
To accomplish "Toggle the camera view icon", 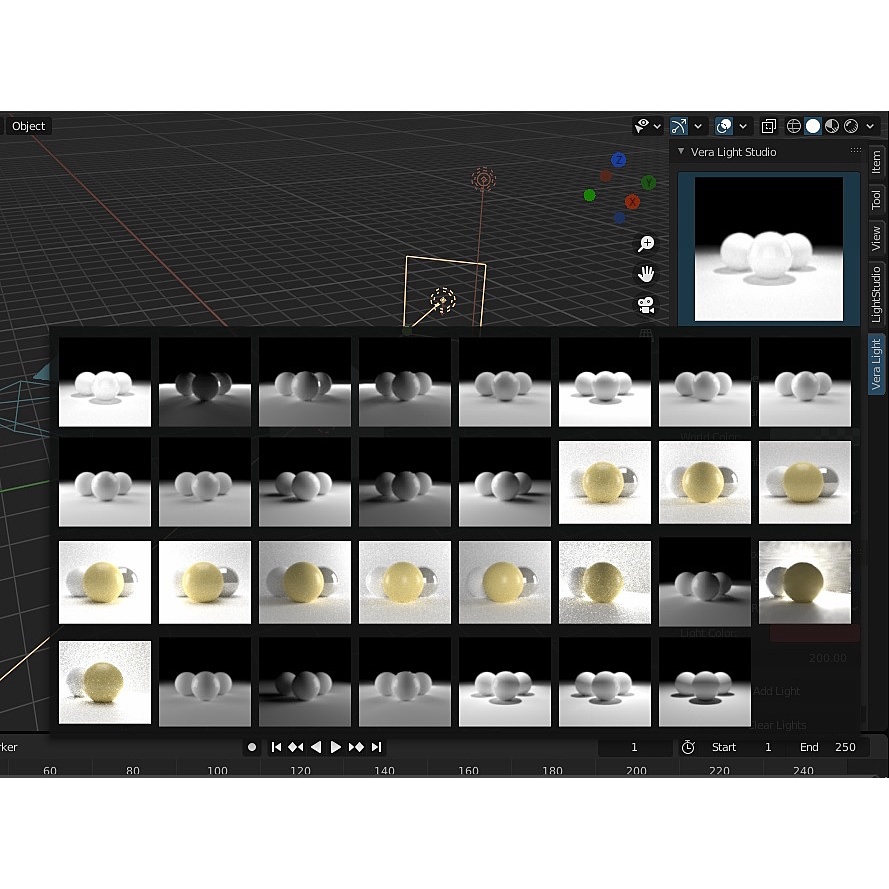I will point(646,305).
